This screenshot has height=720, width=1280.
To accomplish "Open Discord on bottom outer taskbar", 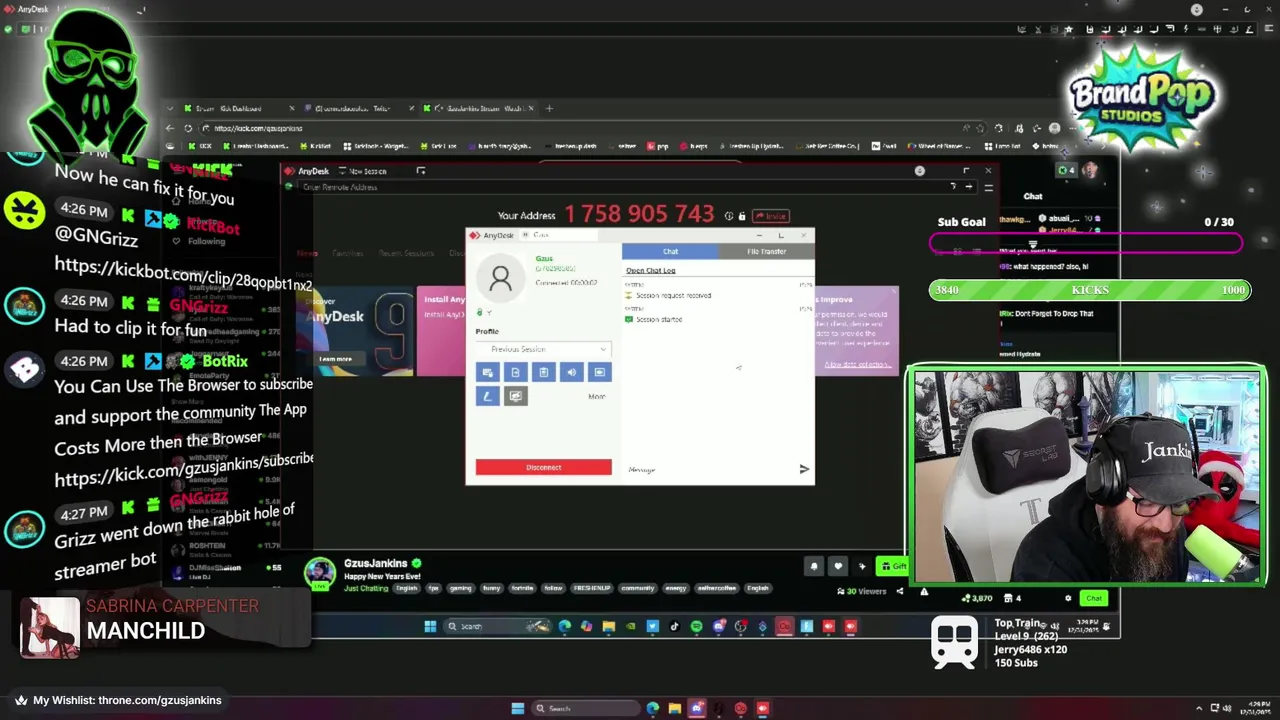I will click(697, 708).
